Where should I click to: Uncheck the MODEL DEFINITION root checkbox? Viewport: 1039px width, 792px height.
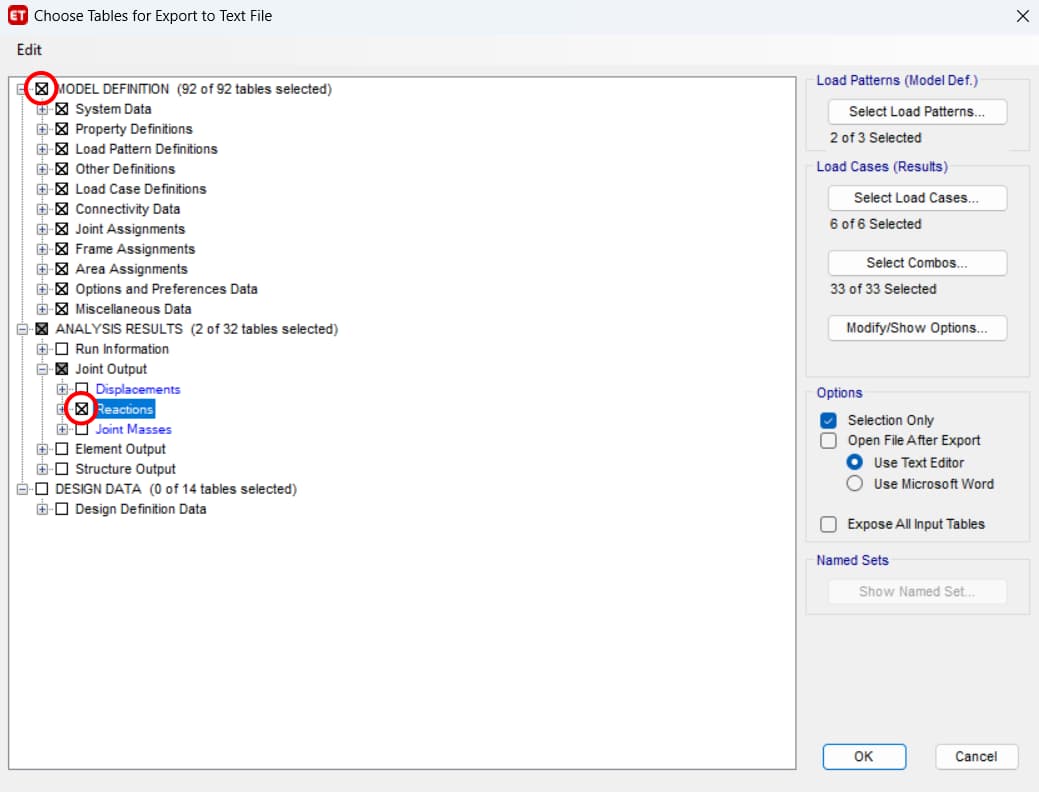coord(41,89)
